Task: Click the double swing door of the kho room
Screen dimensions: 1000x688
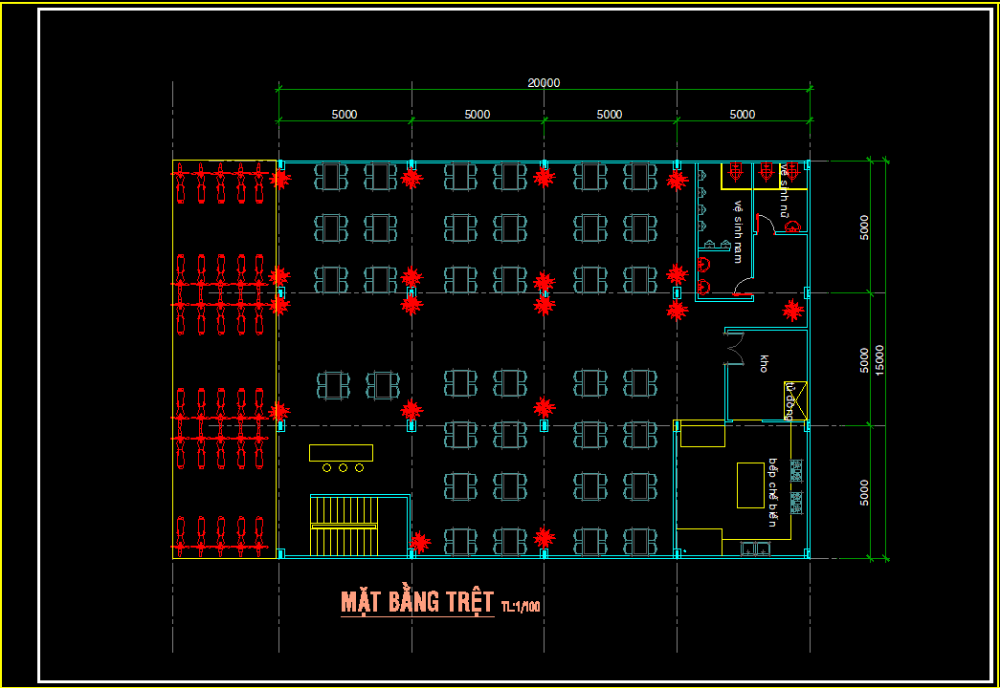Action: click(x=734, y=348)
